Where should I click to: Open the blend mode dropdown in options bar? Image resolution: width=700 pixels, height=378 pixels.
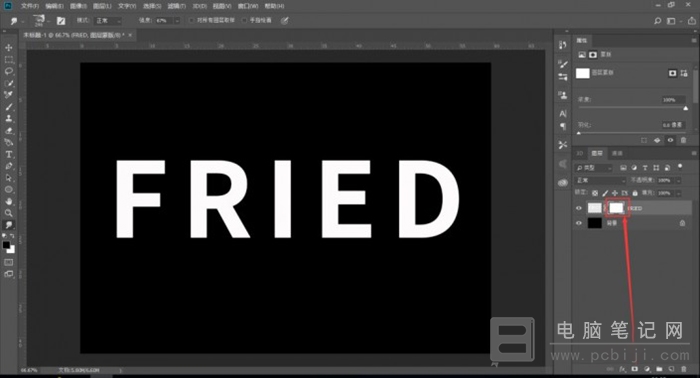pyautogui.click(x=108, y=21)
